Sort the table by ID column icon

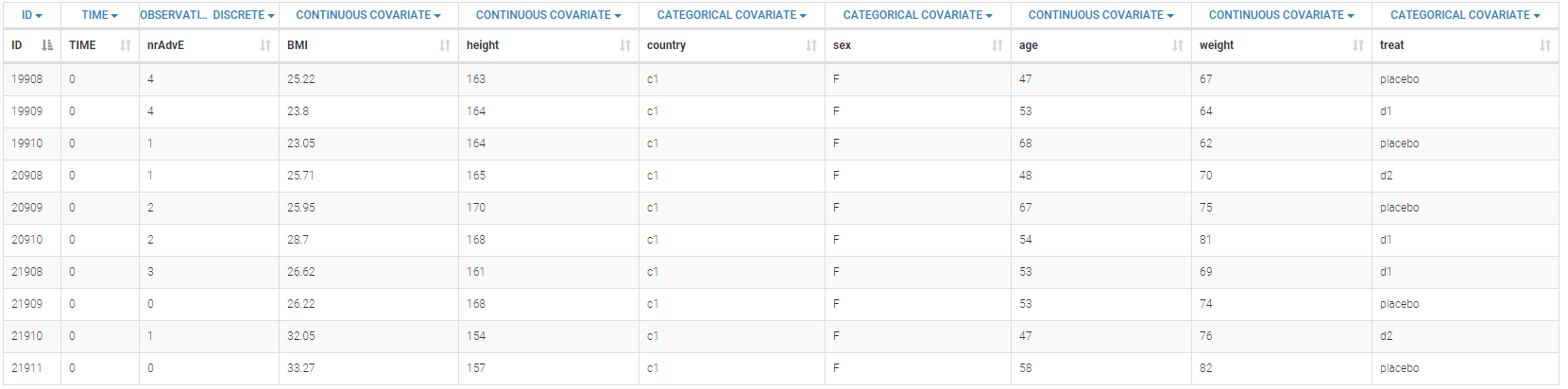coord(47,45)
